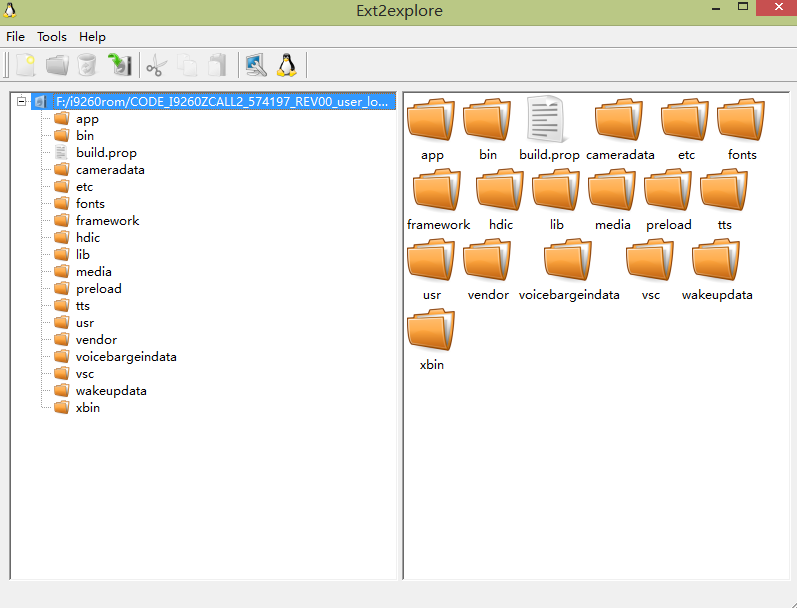Click the open folder toolbar icon
Image resolution: width=797 pixels, height=608 pixels.
tap(57, 65)
